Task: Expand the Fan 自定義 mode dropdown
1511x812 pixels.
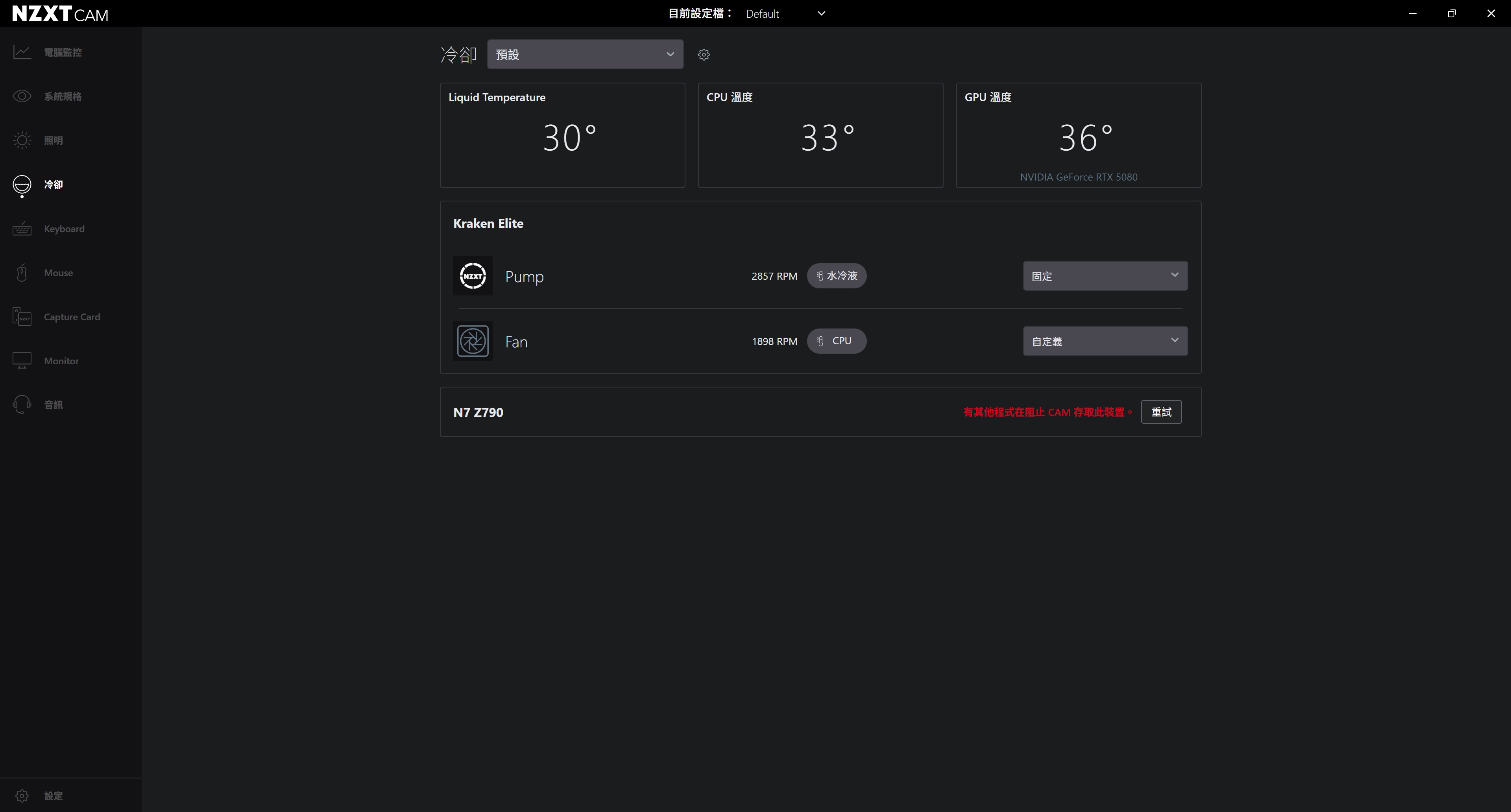Action: pos(1105,341)
